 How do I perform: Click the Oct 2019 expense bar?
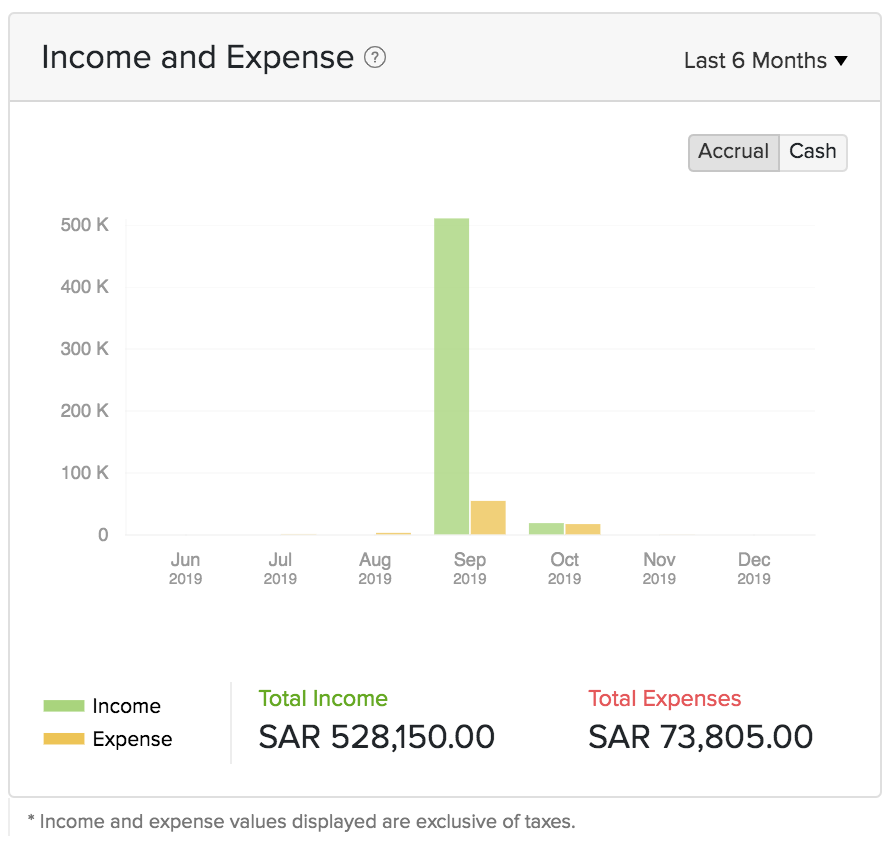(583, 529)
